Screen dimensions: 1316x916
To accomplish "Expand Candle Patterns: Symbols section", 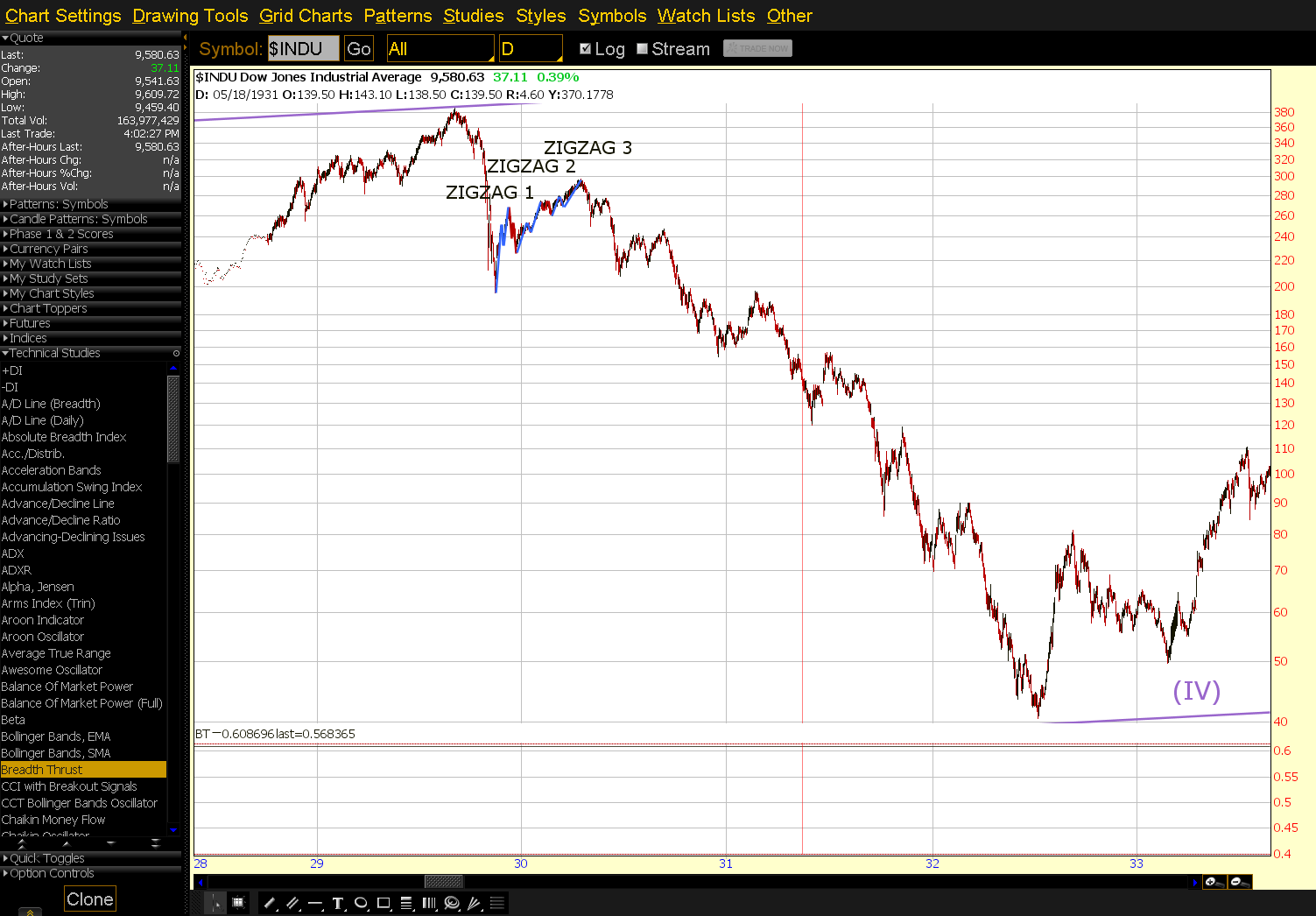I will click(x=91, y=219).
